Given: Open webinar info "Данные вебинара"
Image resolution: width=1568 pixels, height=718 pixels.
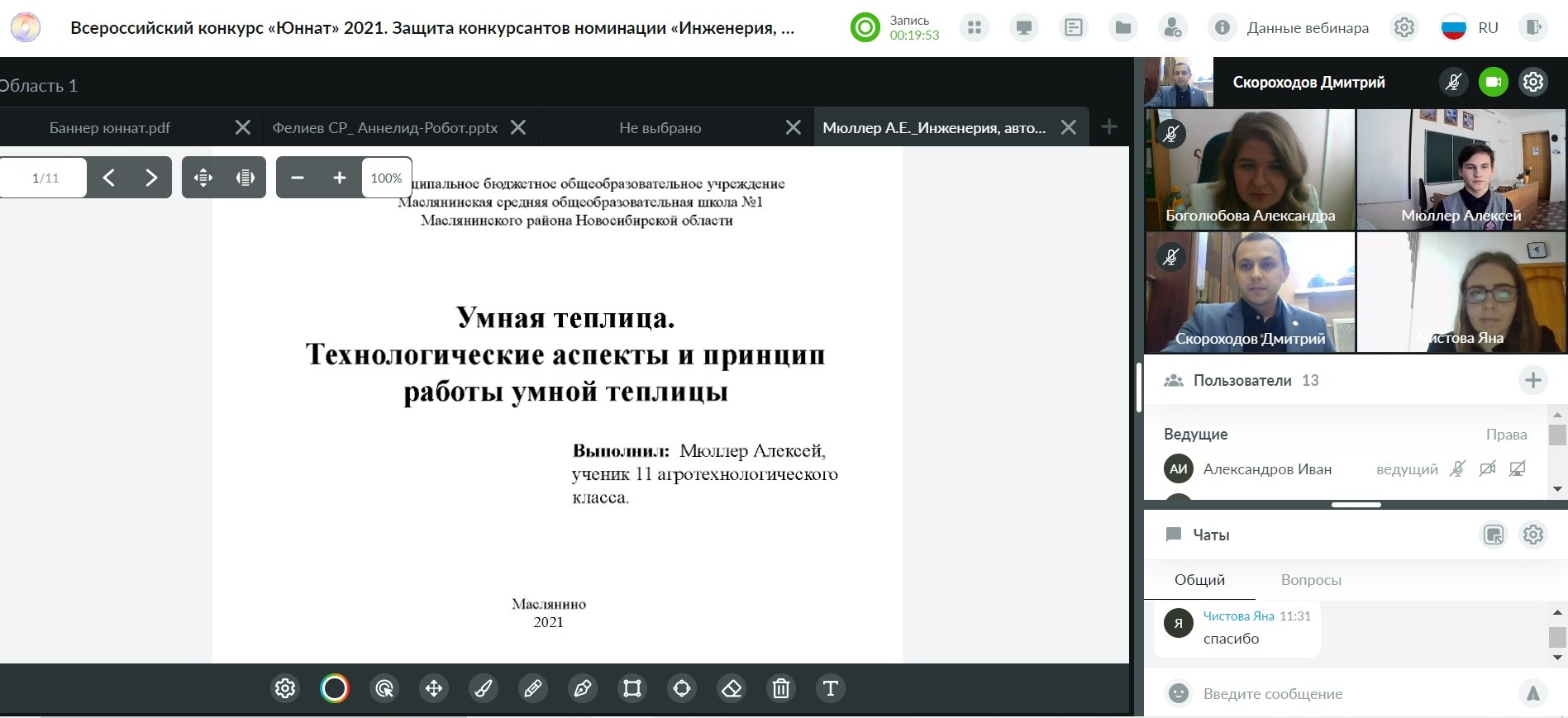Looking at the screenshot, I should point(1289,28).
